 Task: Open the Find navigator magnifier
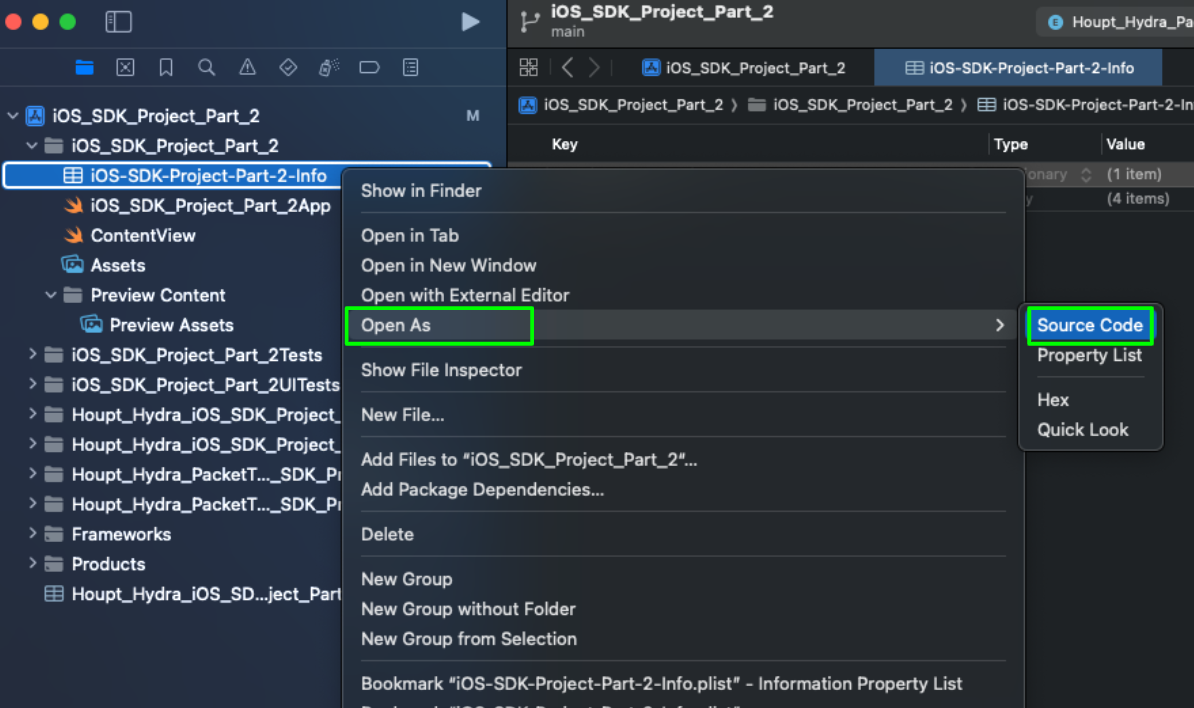pyautogui.click(x=206, y=68)
